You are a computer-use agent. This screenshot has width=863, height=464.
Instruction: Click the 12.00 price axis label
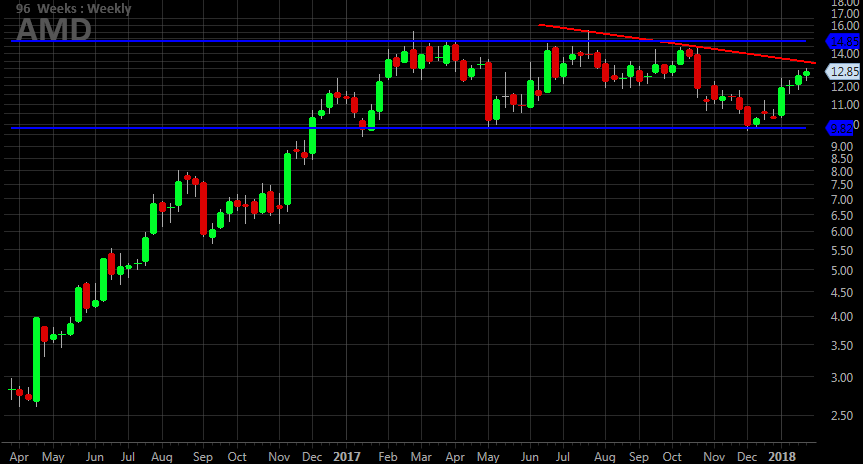click(845, 87)
